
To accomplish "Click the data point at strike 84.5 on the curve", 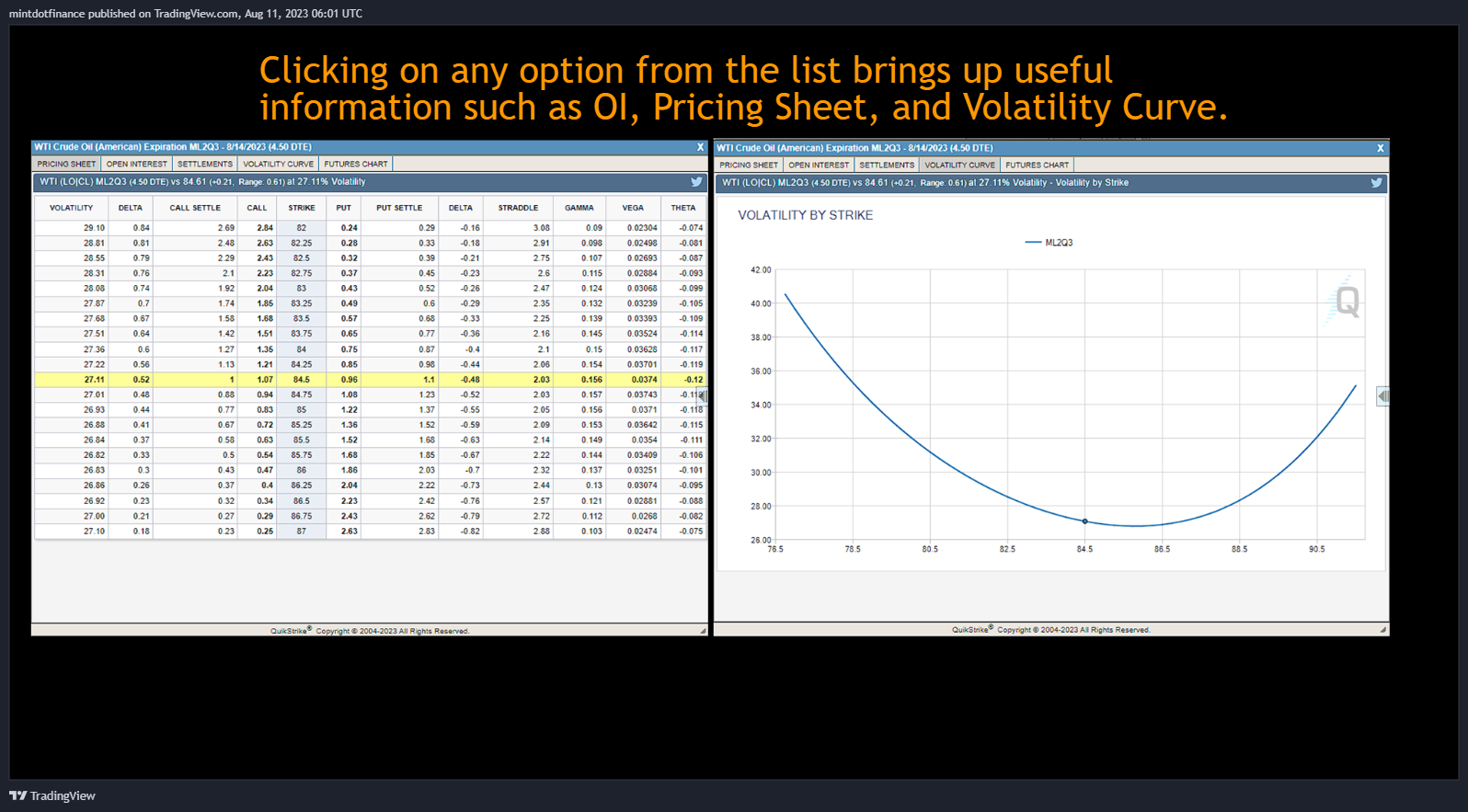I will 1084,521.
